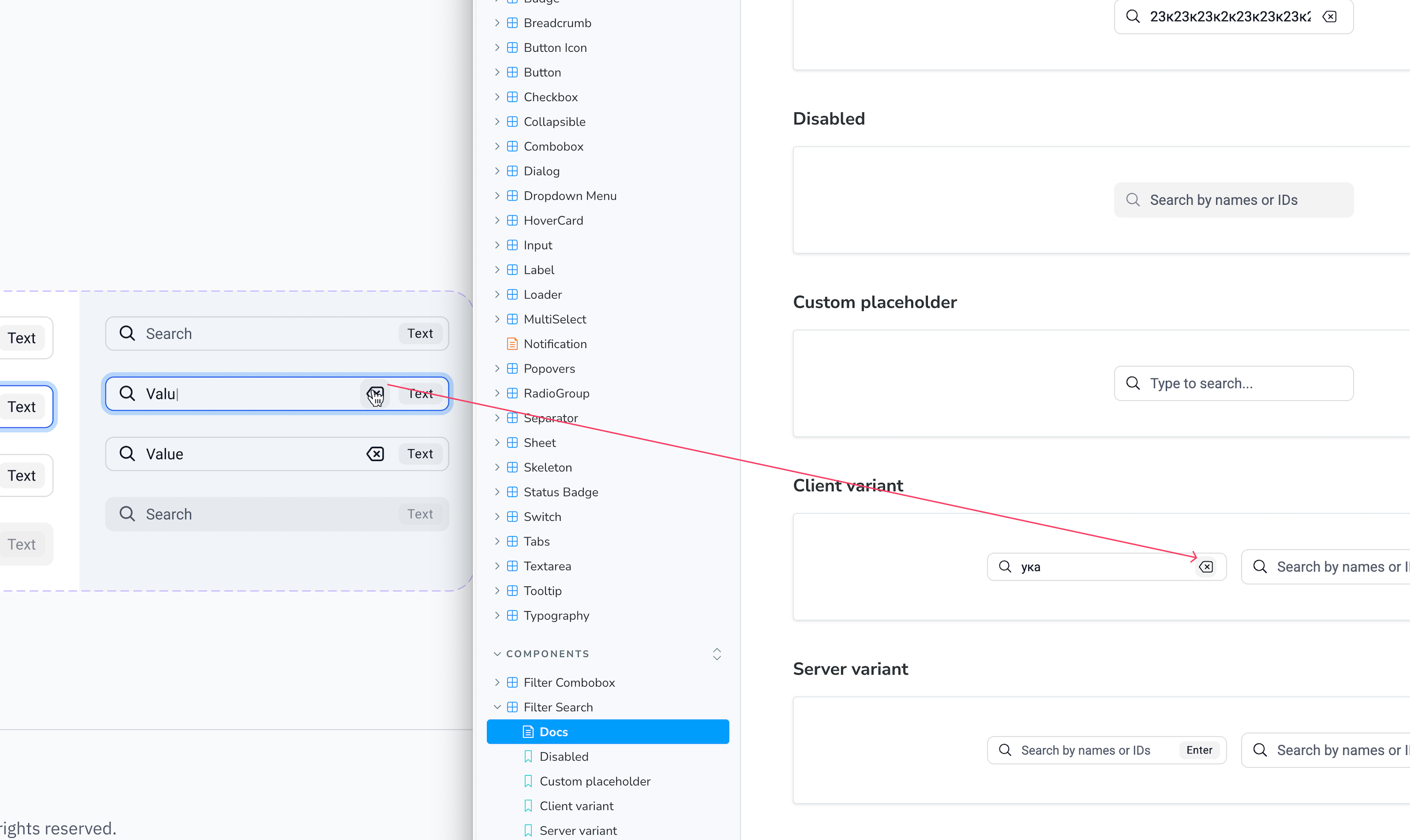Viewport: 1410px width, 840px height.
Task: Click the Enter badge in Server variant search
Action: [x=1199, y=749]
